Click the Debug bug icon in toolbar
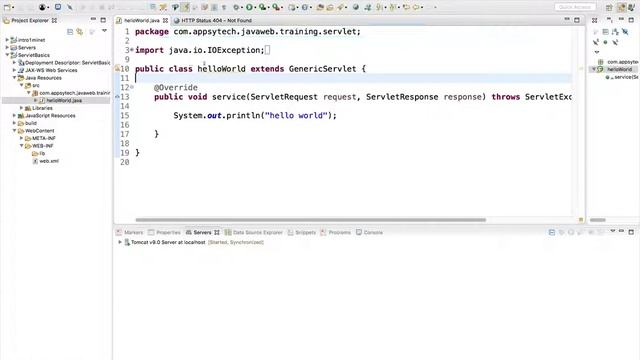This screenshot has height=360, width=640. click(x=236, y=7)
